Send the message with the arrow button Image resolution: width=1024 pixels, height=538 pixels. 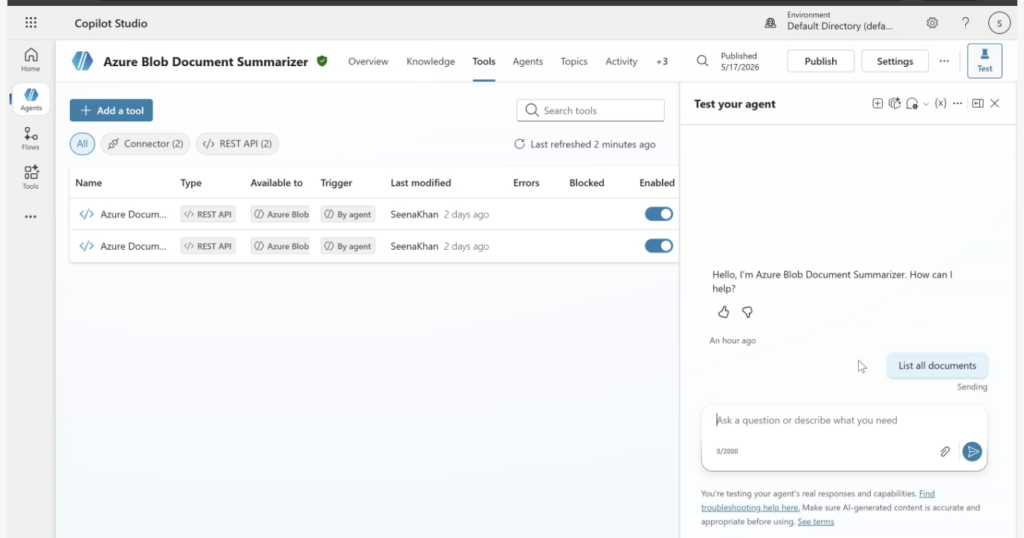point(972,451)
